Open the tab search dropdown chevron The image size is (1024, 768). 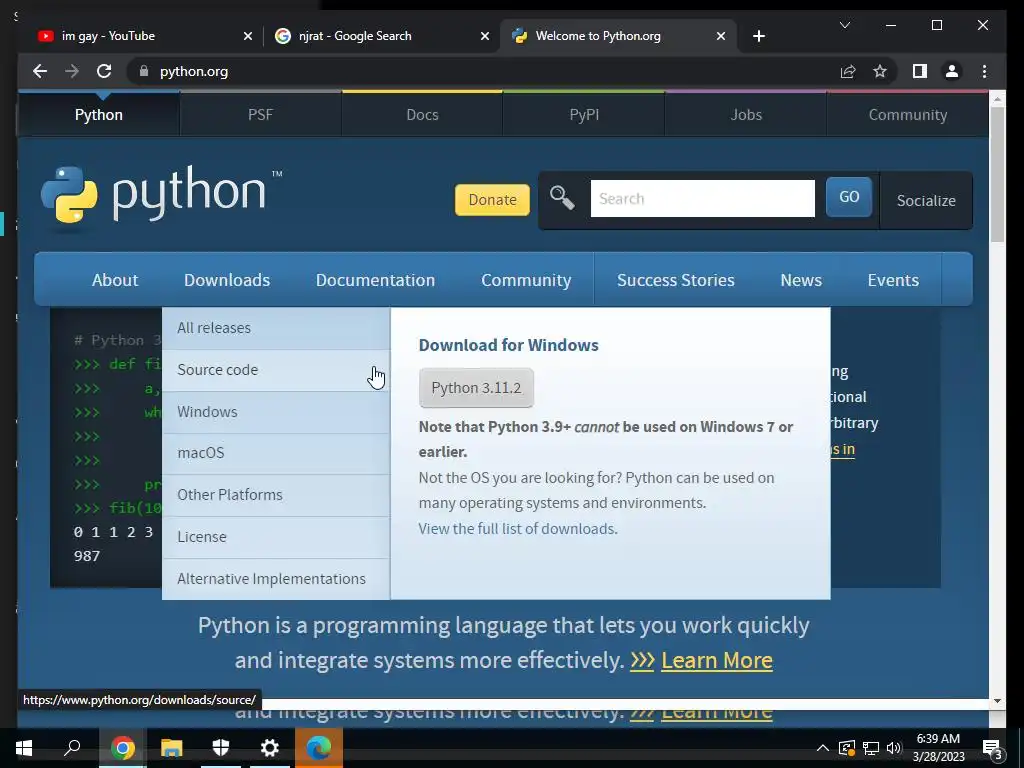click(x=844, y=25)
